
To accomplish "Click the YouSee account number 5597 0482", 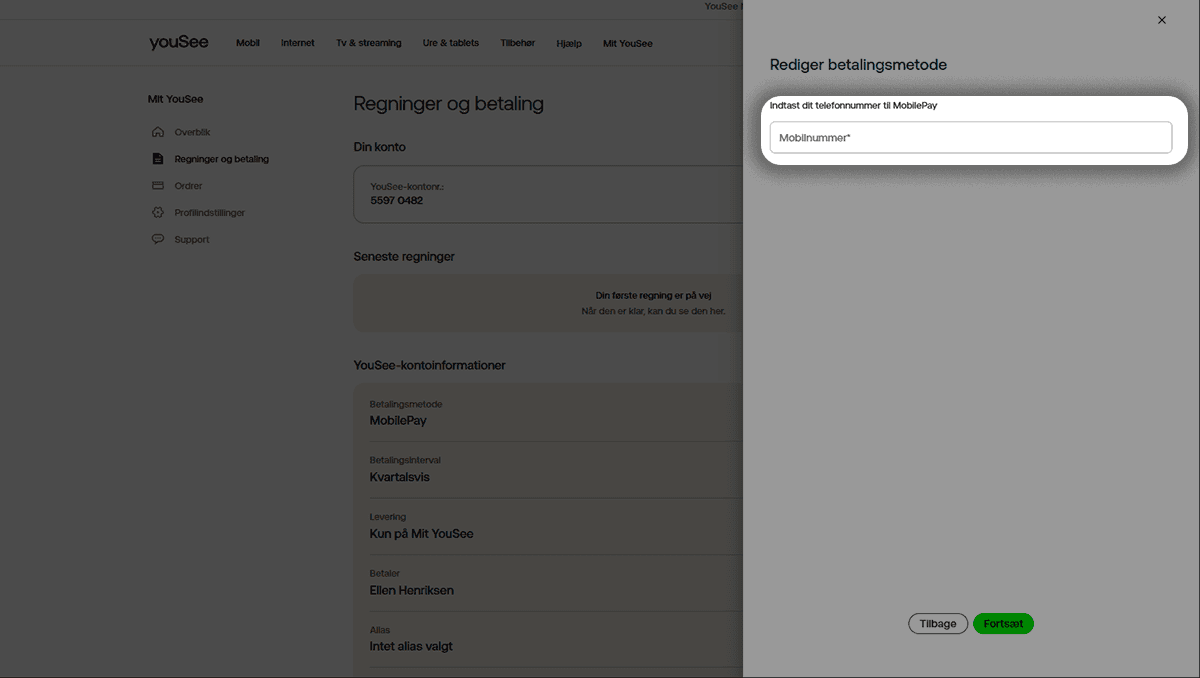I will pos(396,200).
